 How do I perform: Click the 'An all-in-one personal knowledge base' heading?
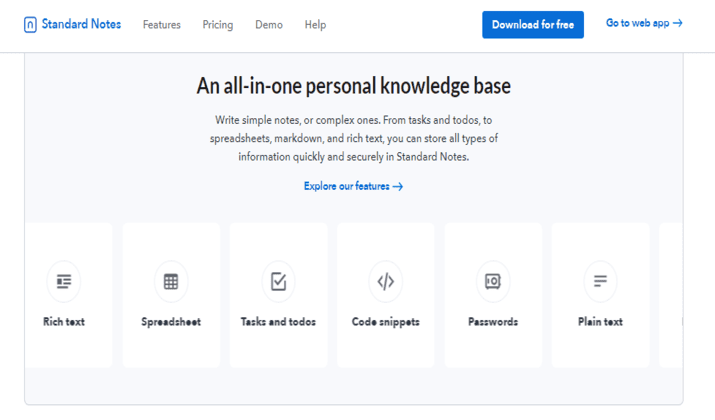(x=353, y=86)
